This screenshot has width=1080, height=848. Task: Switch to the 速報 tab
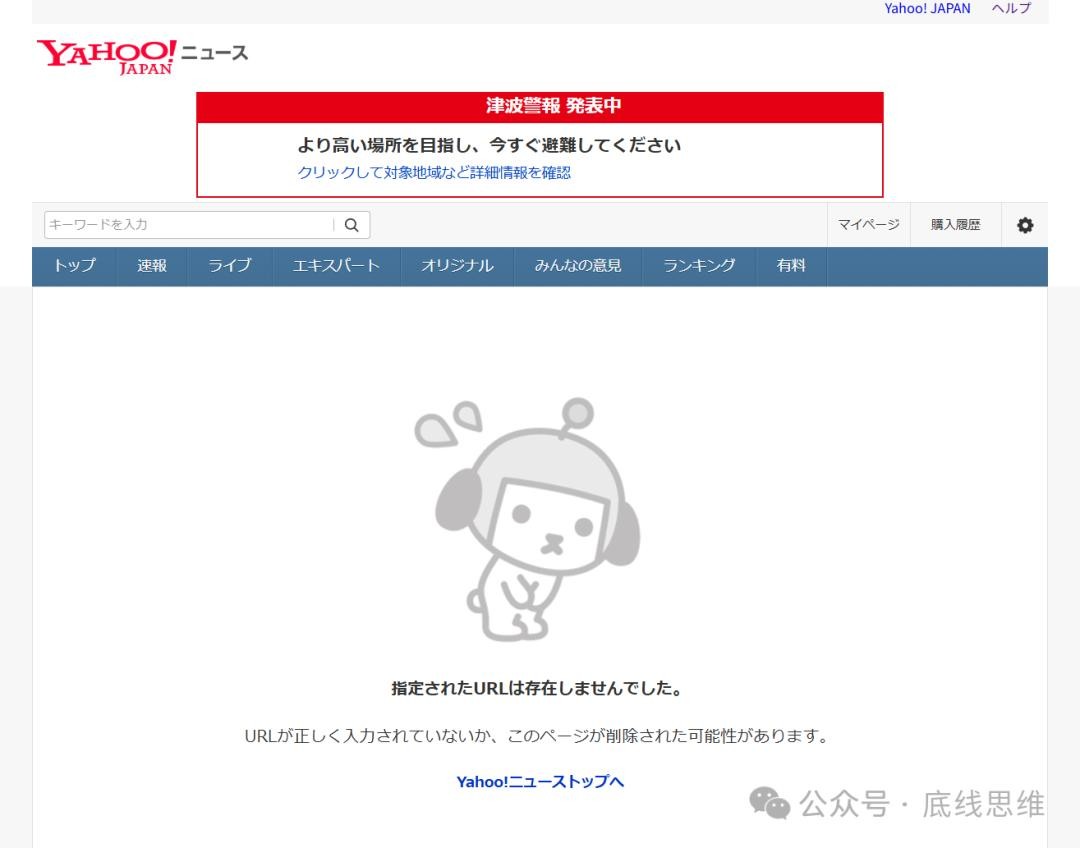coord(152,266)
